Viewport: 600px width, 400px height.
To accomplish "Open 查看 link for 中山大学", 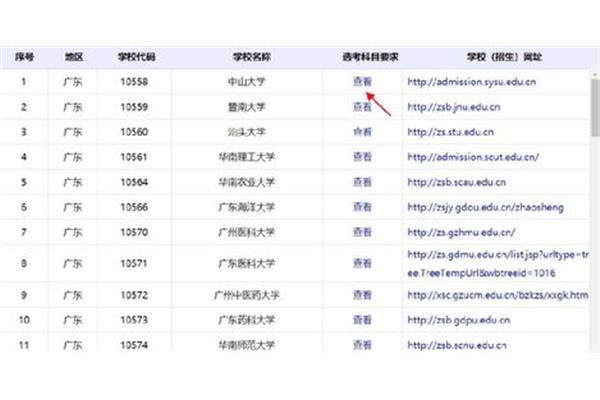I will tap(362, 82).
